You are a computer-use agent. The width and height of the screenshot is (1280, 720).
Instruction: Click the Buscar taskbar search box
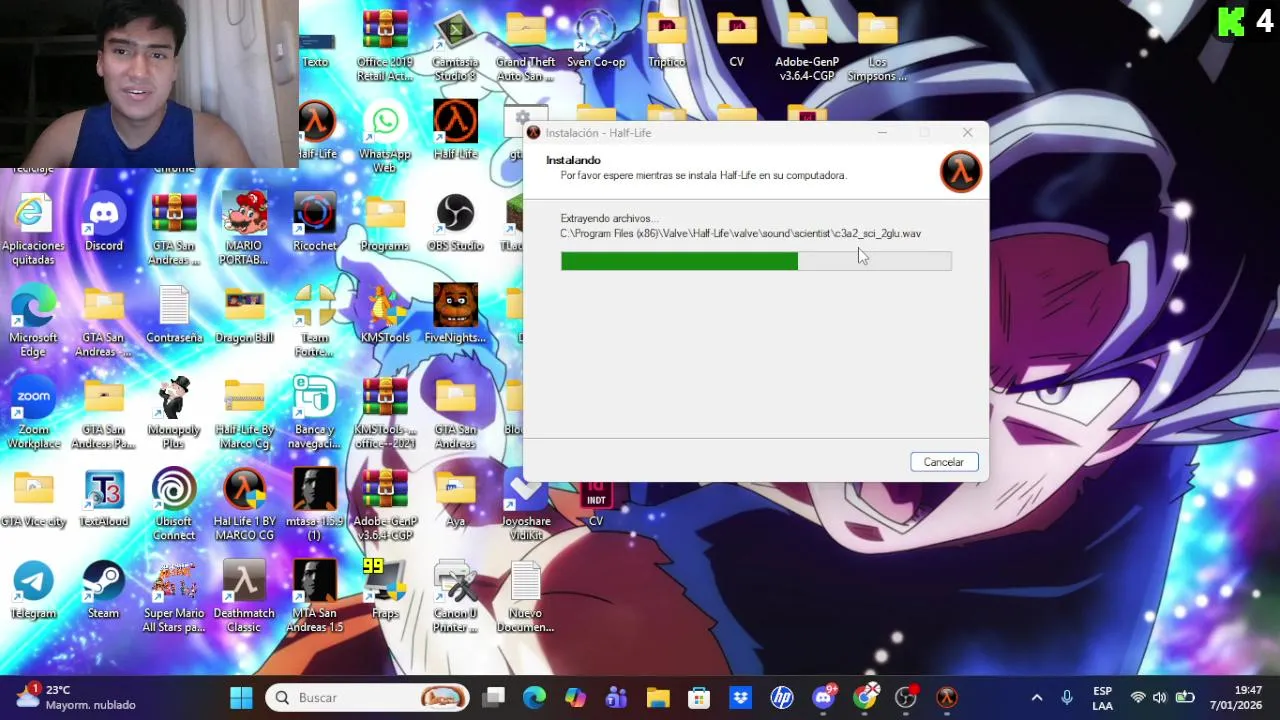(x=368, y=697)
